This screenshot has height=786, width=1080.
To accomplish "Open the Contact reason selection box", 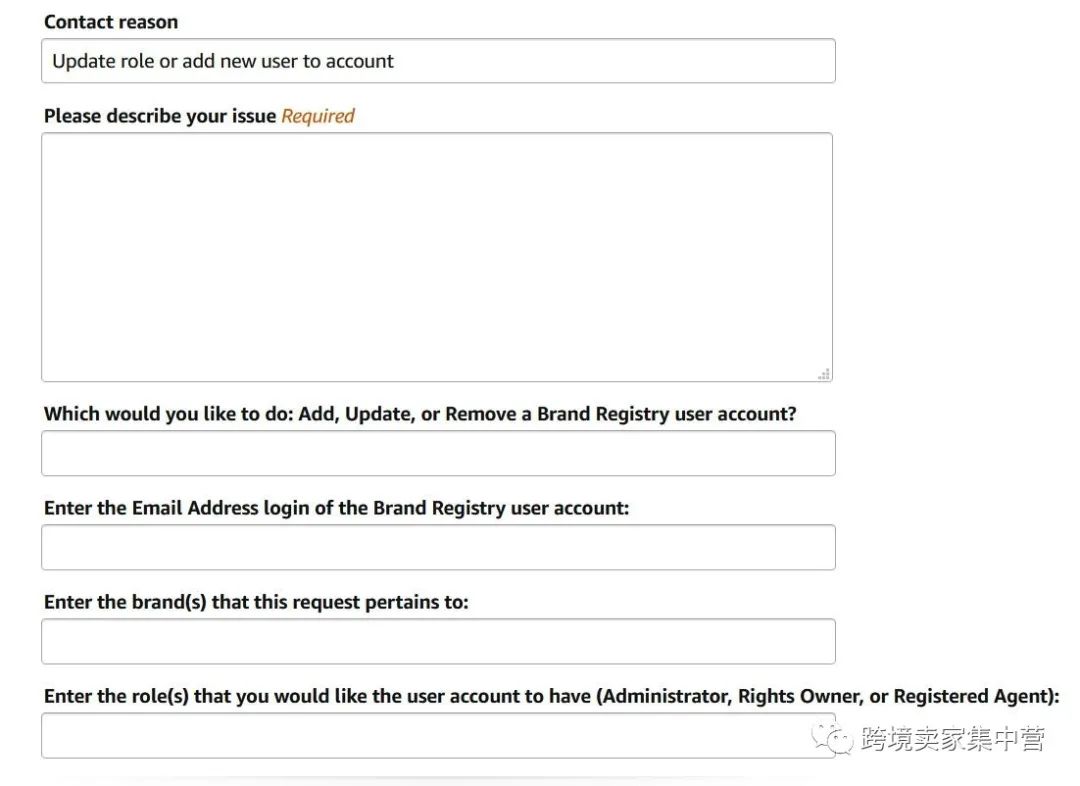I will (x=438, y=61).
